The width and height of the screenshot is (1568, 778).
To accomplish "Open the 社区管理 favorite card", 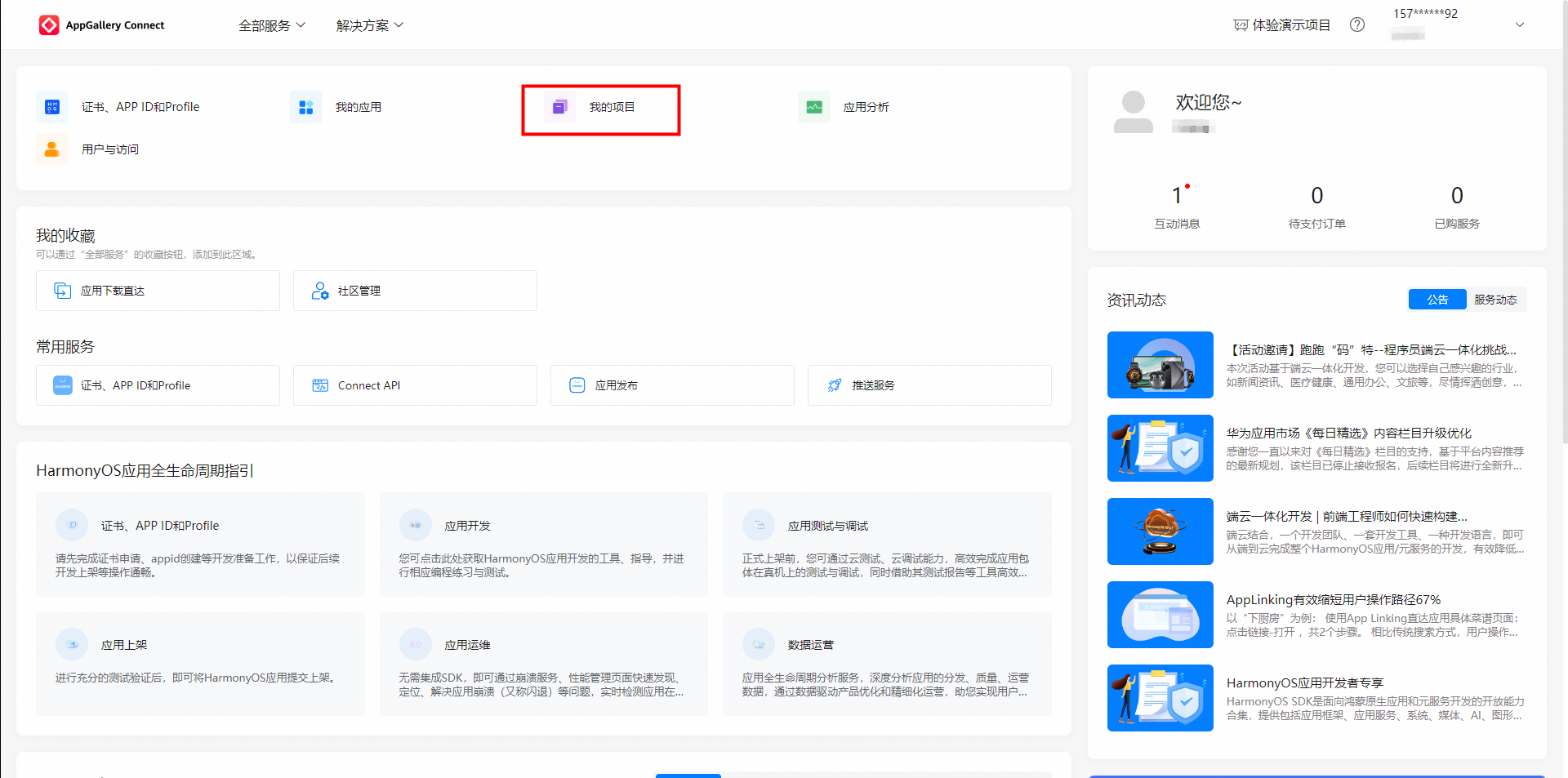I will tap(415, 291).
